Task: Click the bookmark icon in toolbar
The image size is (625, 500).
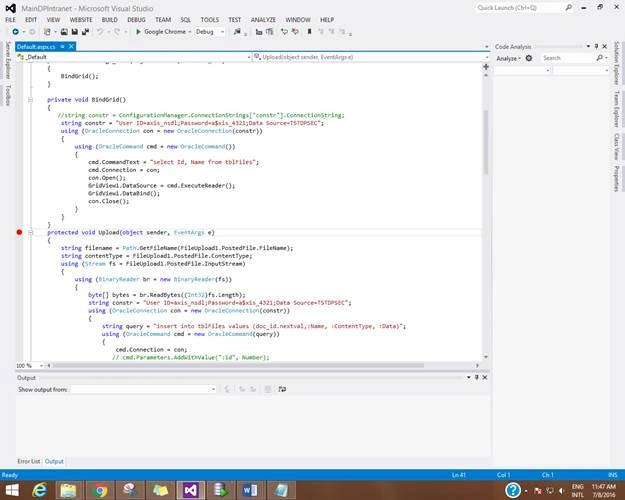Action: coord(309,31)
